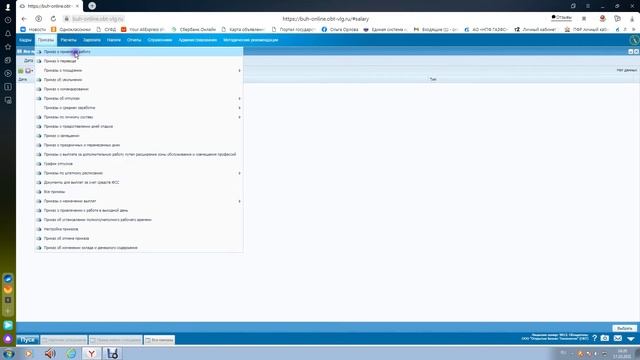
Task: Open browser downloads icon
Action: (x=632, y=19)
